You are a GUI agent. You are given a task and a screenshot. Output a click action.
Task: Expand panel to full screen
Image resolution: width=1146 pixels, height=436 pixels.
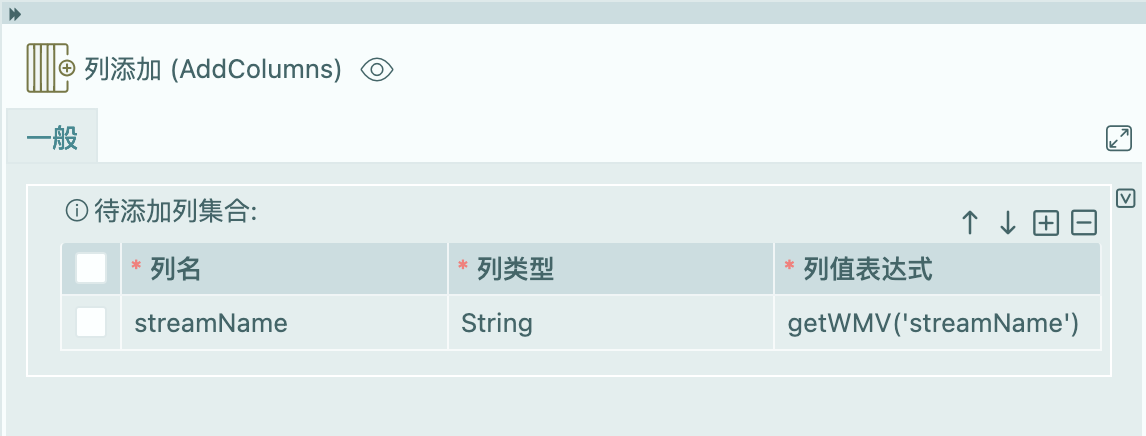pos(1119,139)
